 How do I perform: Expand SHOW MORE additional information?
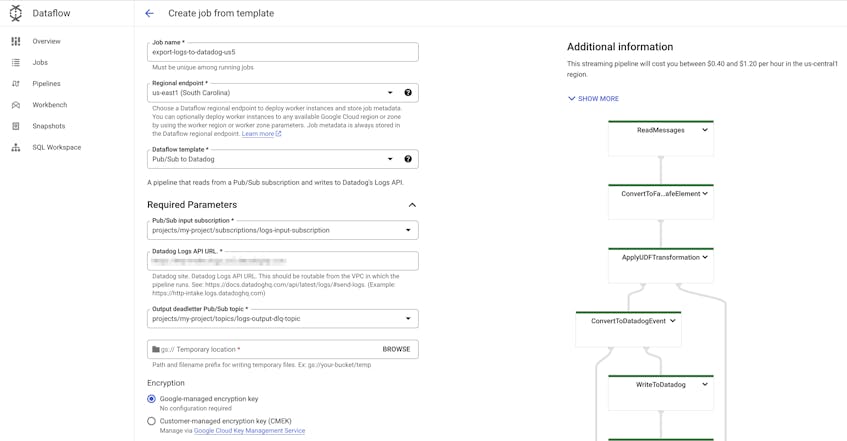coord(593,98)
